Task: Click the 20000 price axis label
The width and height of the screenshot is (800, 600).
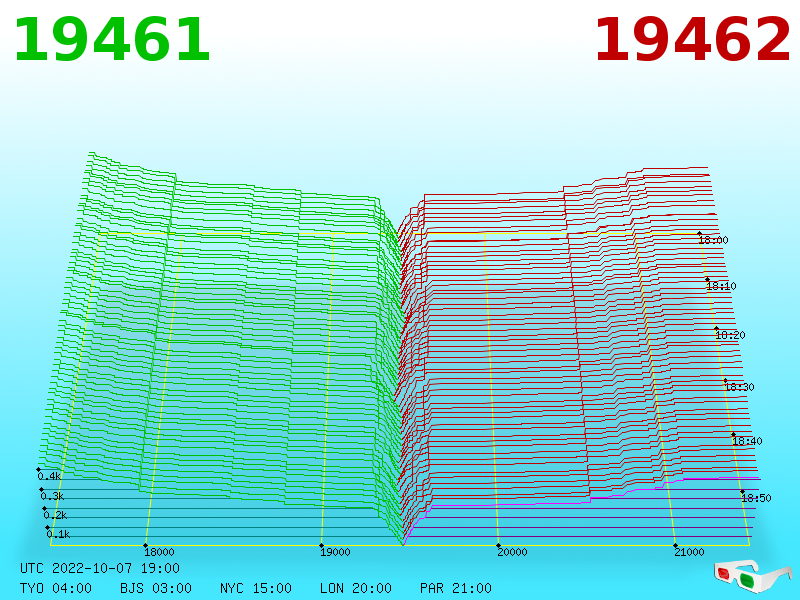Action: (512, 552)
